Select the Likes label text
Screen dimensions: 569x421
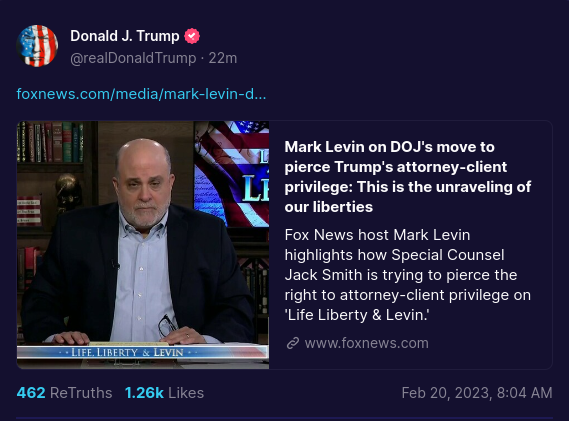[x=186, y=393]
